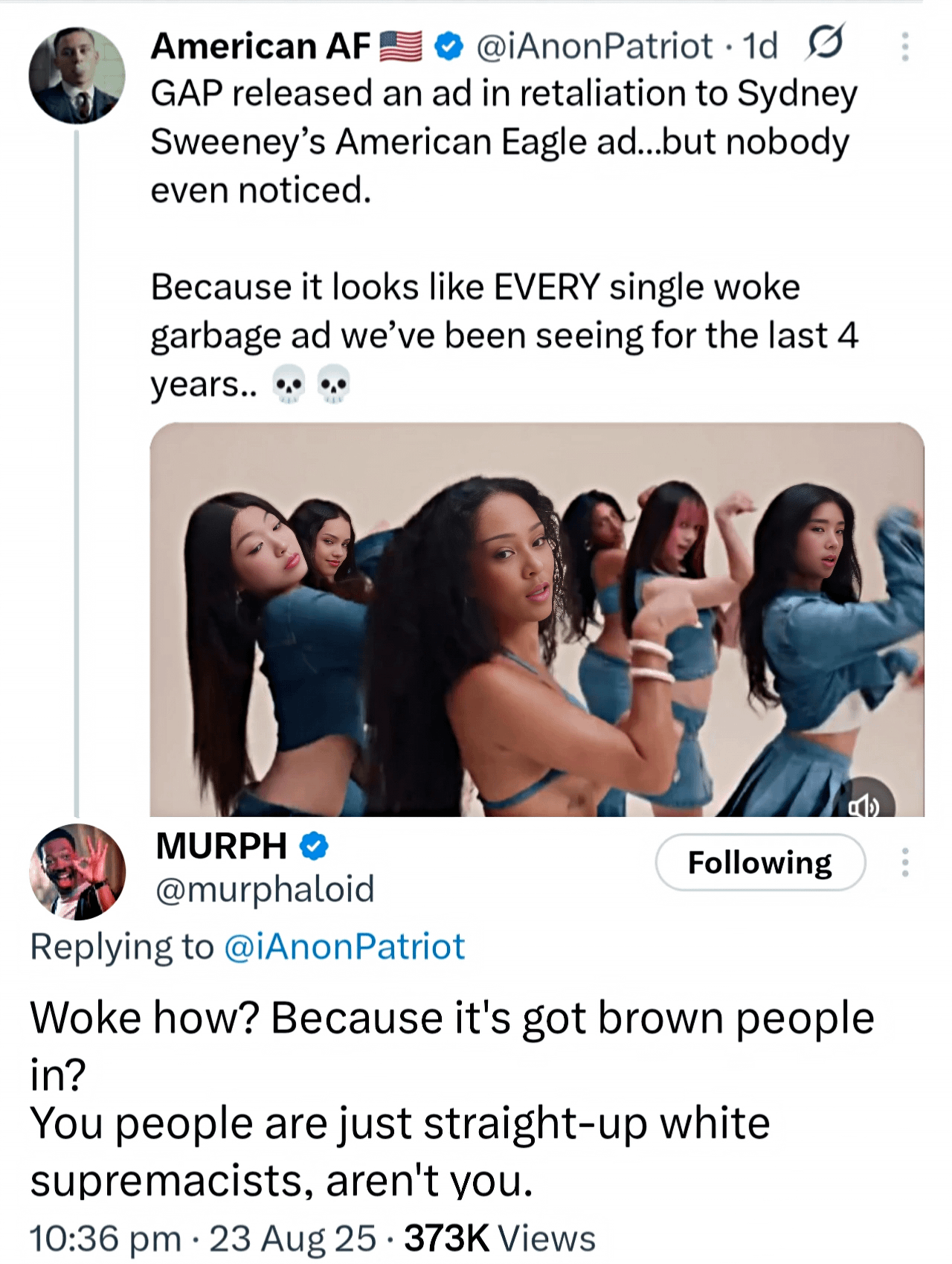Open the 373K Views count
The height and width of the screenshot is (1264, 952).
pos(500,1239)
